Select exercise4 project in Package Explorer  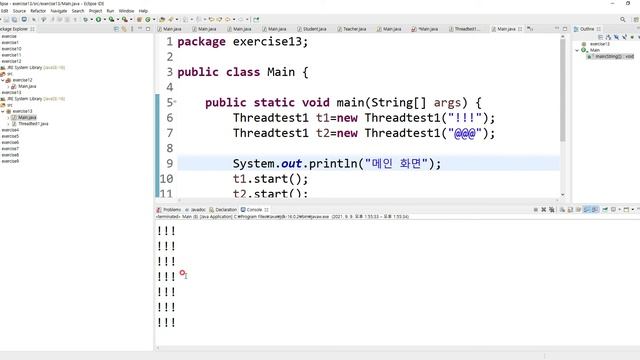[x=10, y=130]
